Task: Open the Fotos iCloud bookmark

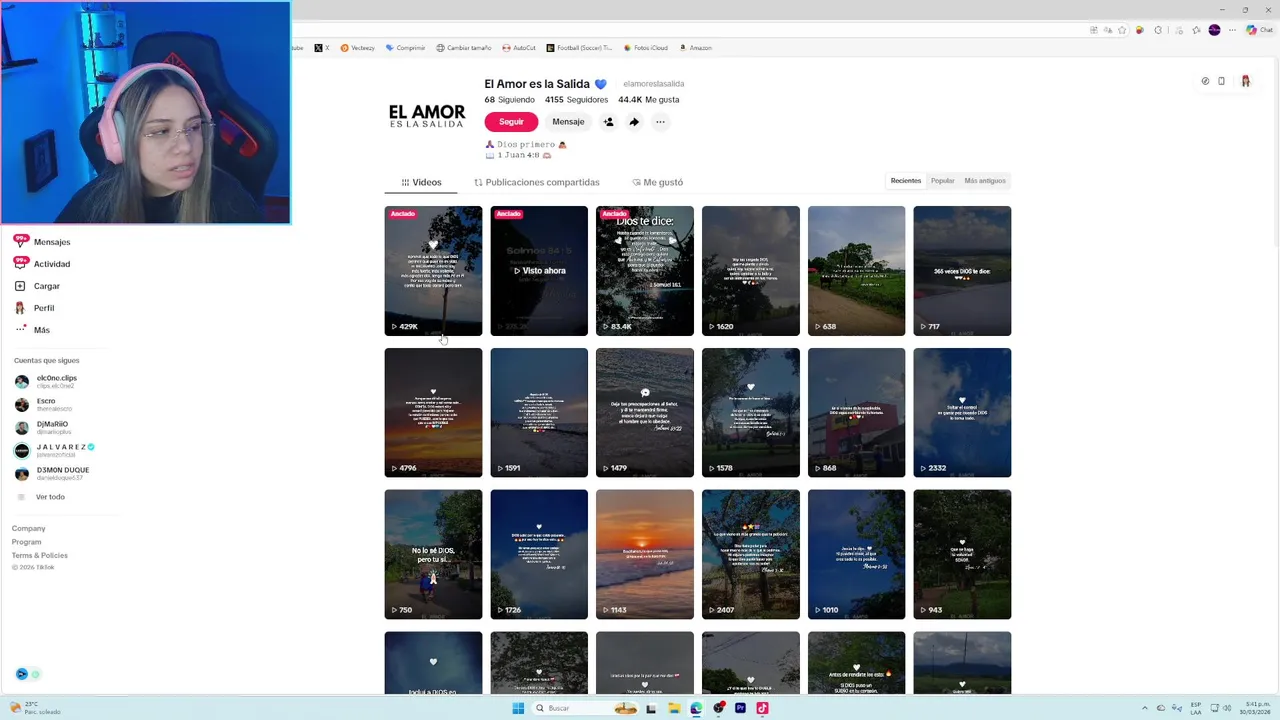Action: coord(645,47)
